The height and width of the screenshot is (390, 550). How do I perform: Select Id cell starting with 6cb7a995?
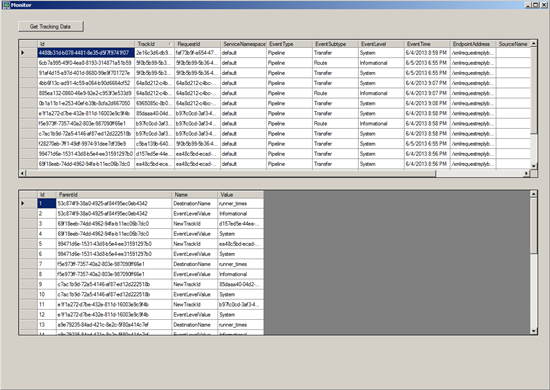[86, 63]
